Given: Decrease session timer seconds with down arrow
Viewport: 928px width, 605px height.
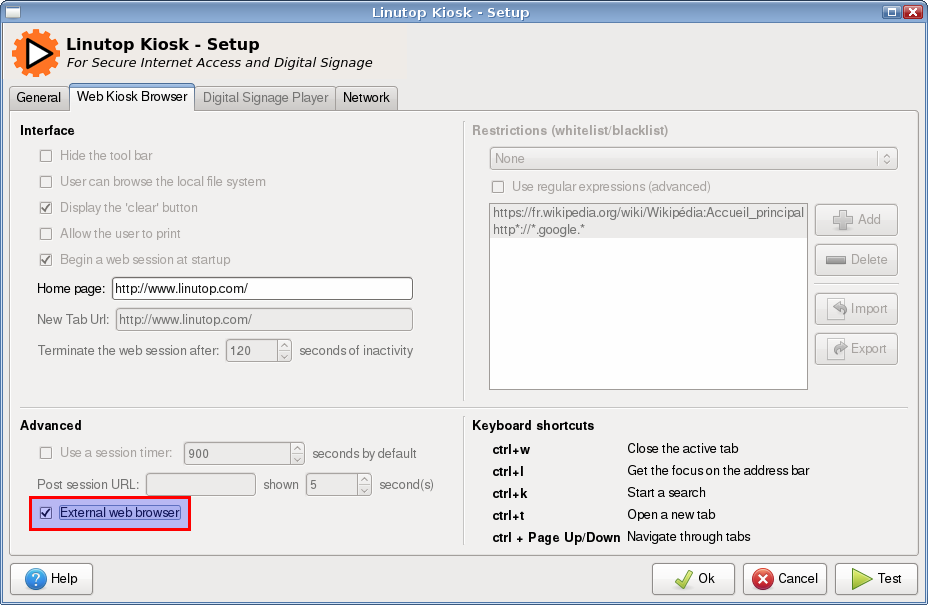Looking at the screenshot, I should click(298, 459).
